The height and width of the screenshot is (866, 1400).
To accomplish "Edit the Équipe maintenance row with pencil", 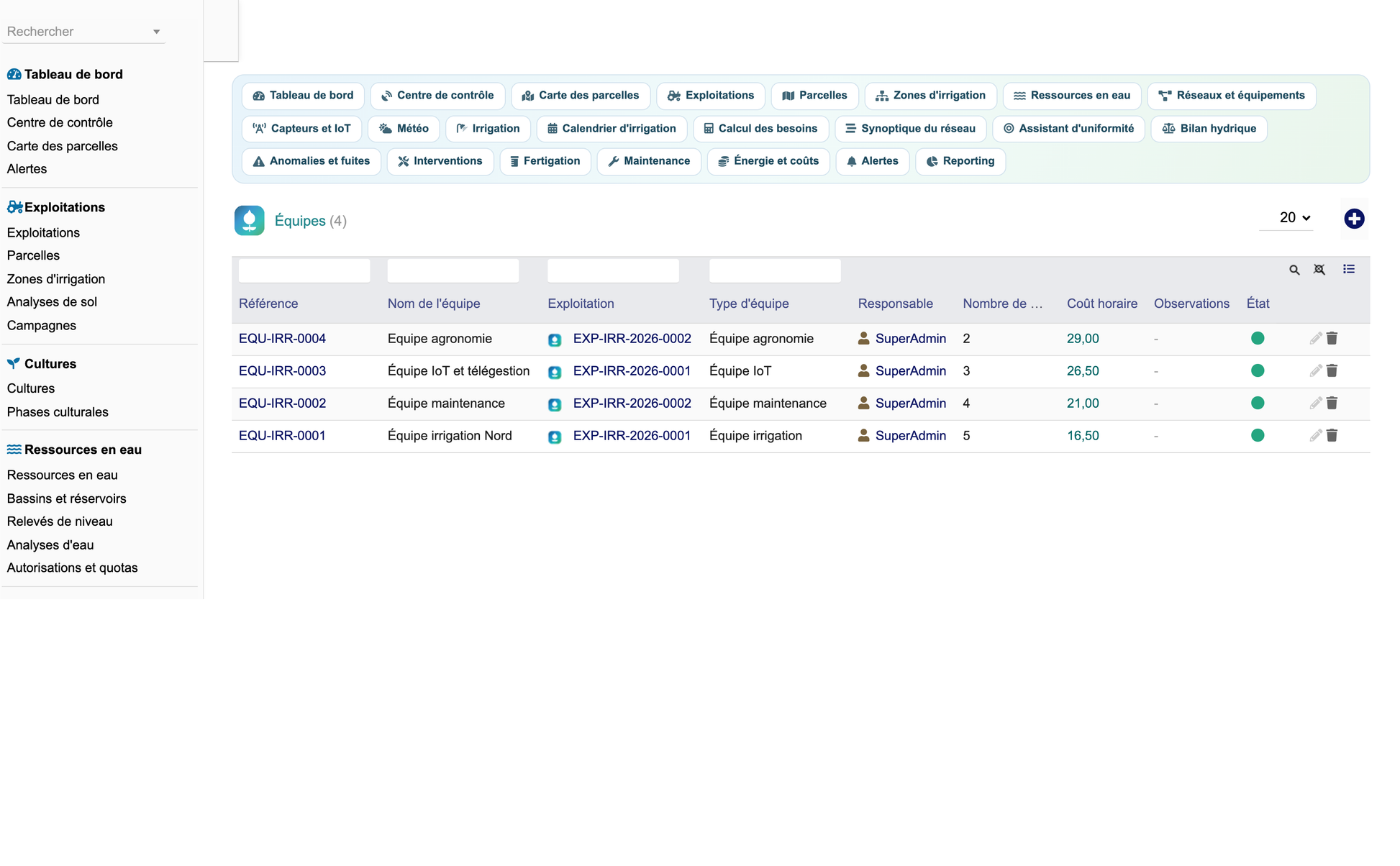I will pos(1315,403).
